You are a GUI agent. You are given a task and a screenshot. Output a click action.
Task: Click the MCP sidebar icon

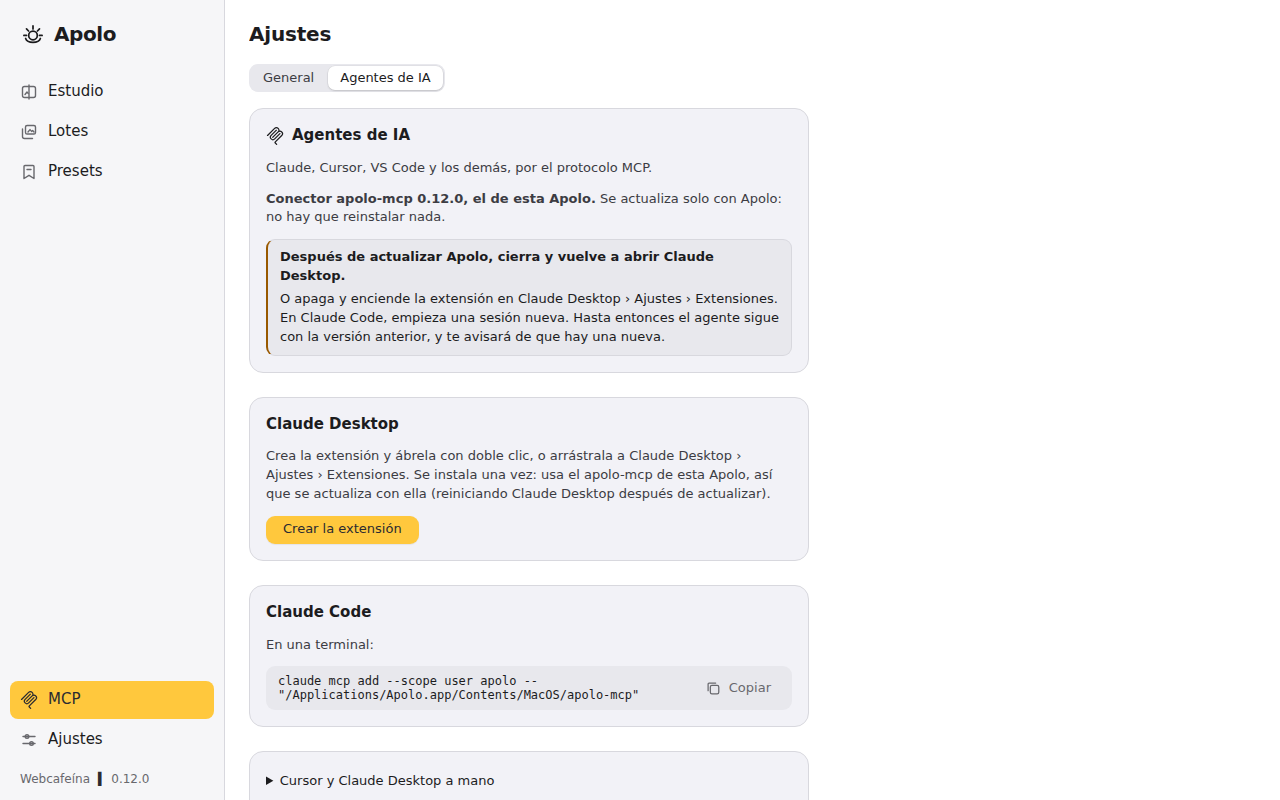(x=29, y=699)
